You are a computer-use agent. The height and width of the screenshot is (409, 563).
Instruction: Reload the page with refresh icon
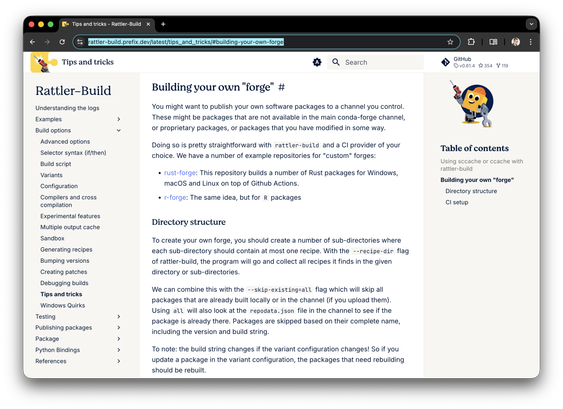[62, 42]
